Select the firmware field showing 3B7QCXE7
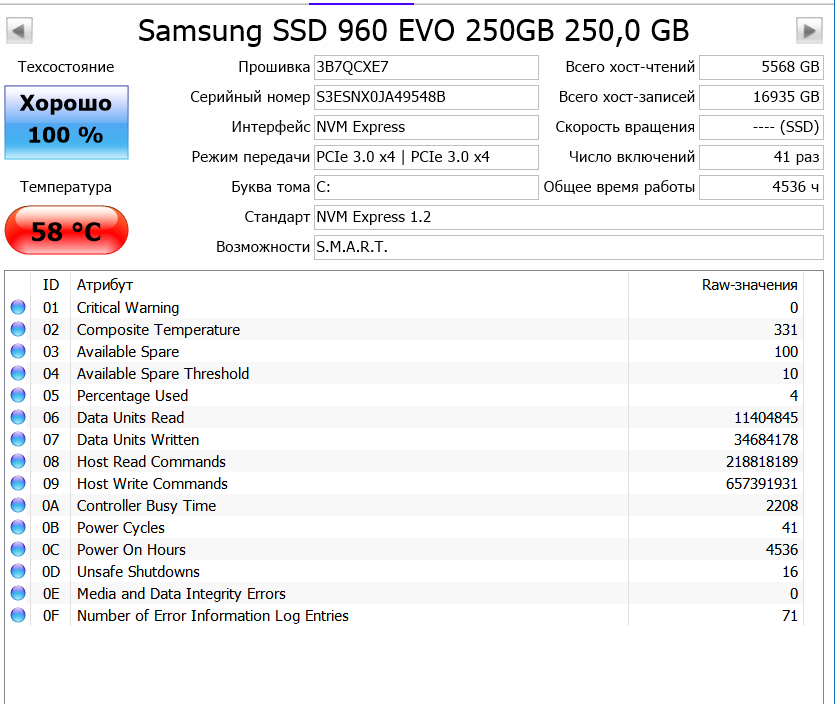Viewport: 835px width, 704px height. click(x=425, y=68)
